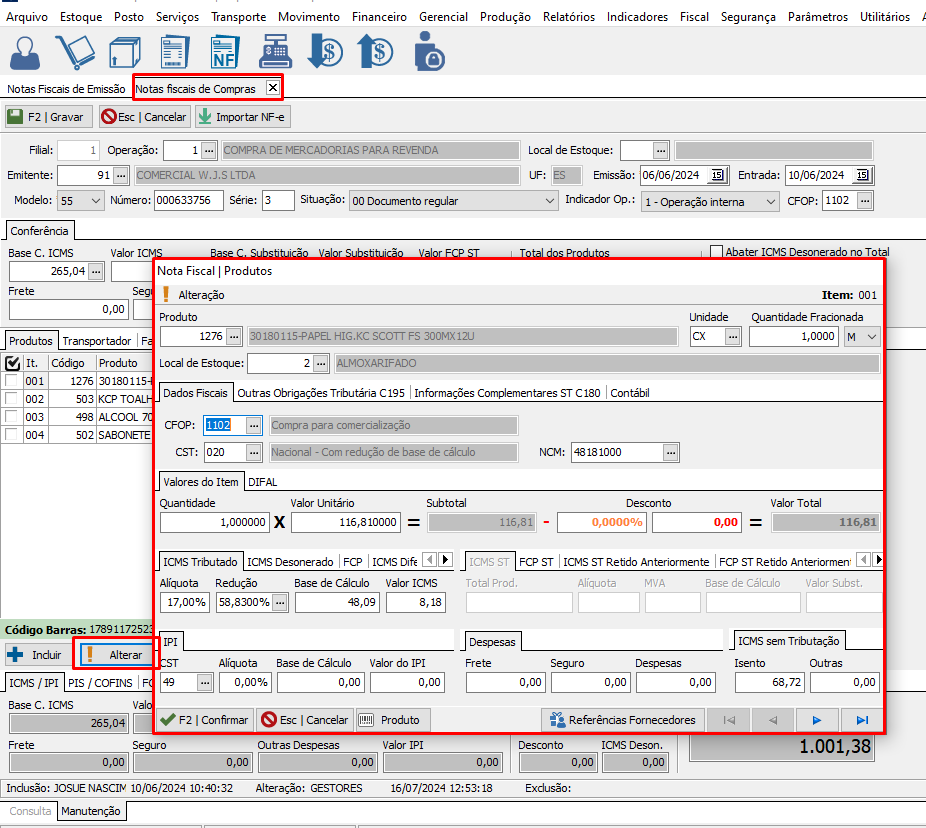Toggle Abater ICMS Desonerado no Total checkbox
This screenshot has height=828, width=926.
(x=715, y=253)
